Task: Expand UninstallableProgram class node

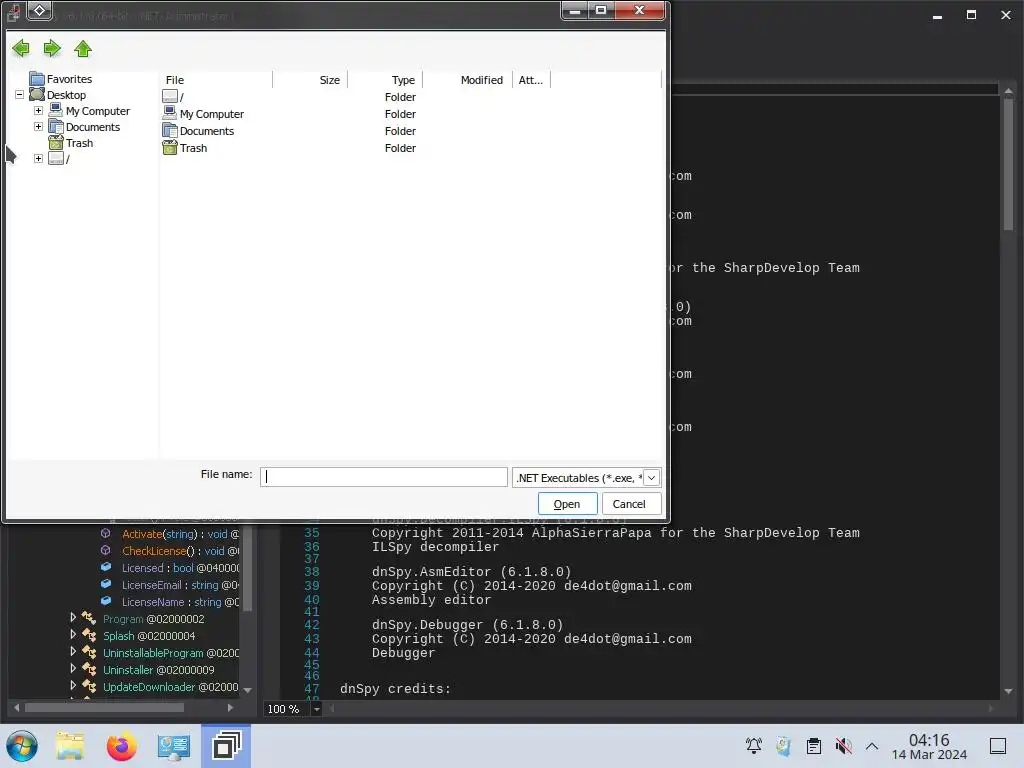Action: click(x=73, y=651)
